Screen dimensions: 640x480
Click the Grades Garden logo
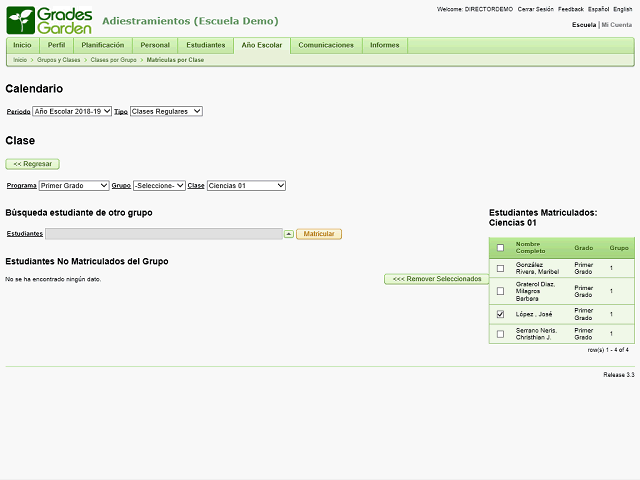(49, 20)
